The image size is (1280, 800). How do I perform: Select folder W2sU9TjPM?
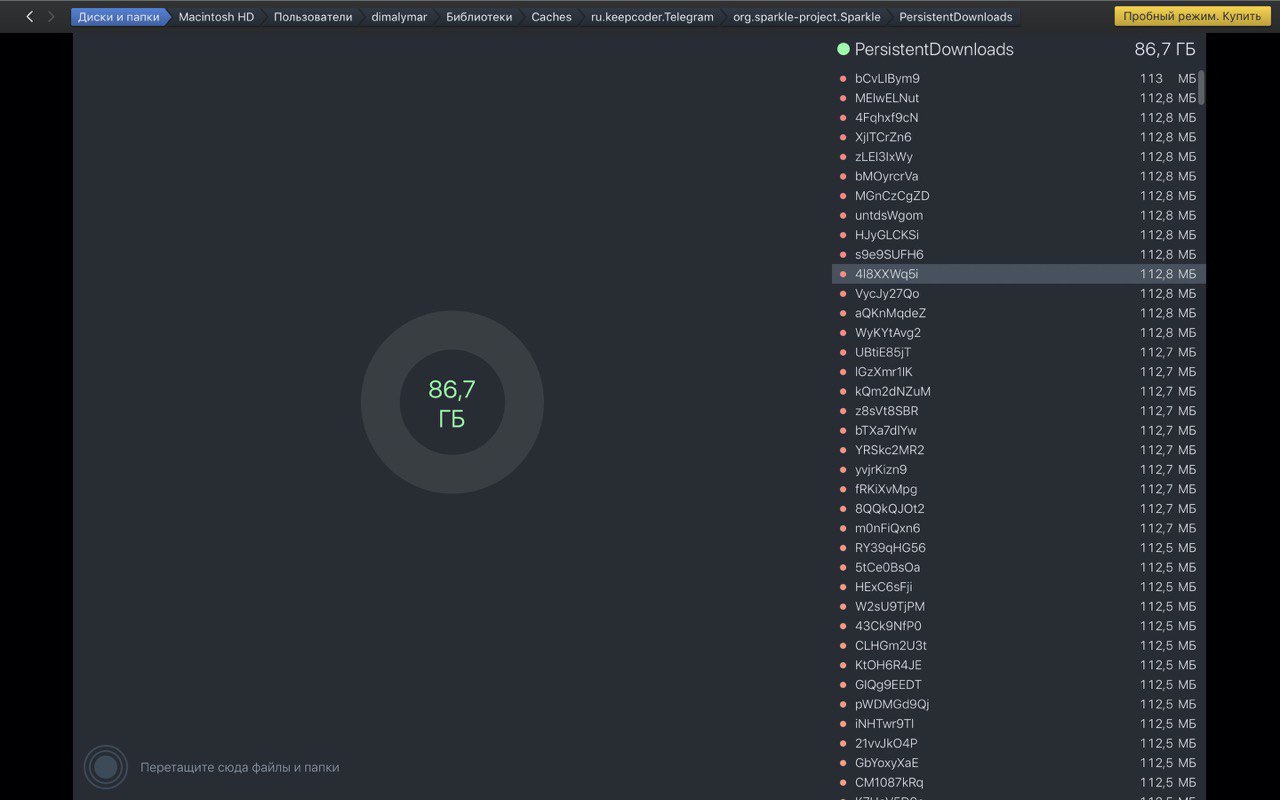coord(1019,606)
